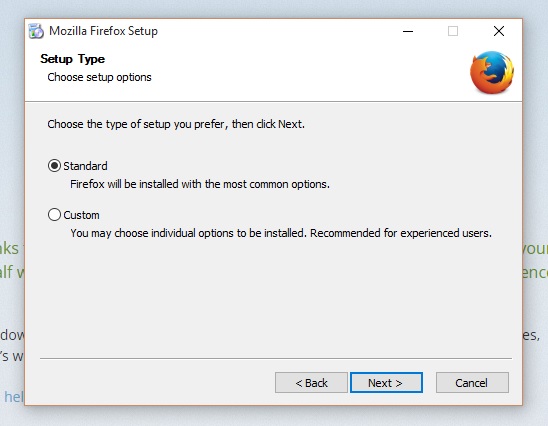Viewport: 548px width, 426px height.
Task: Continue installation with the Next button
Action: pyautogui.click(x=386, y=383)
